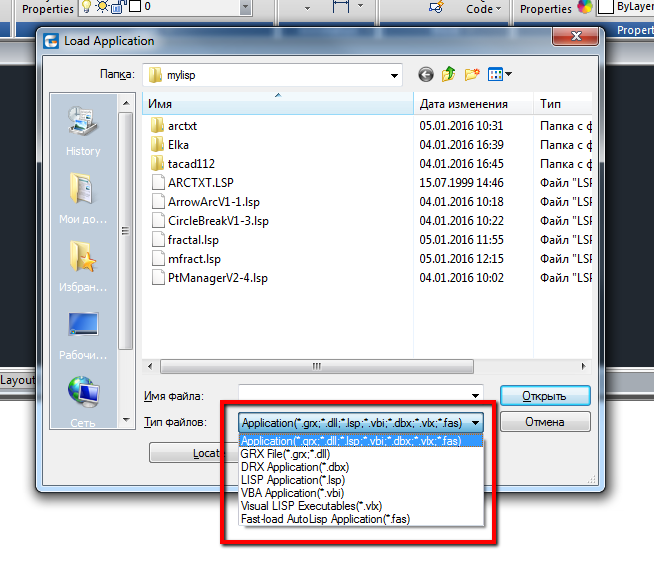The image size is (654, 567).
Task: Click the horizontal scrollbar thumb
Action: point(317,366)
